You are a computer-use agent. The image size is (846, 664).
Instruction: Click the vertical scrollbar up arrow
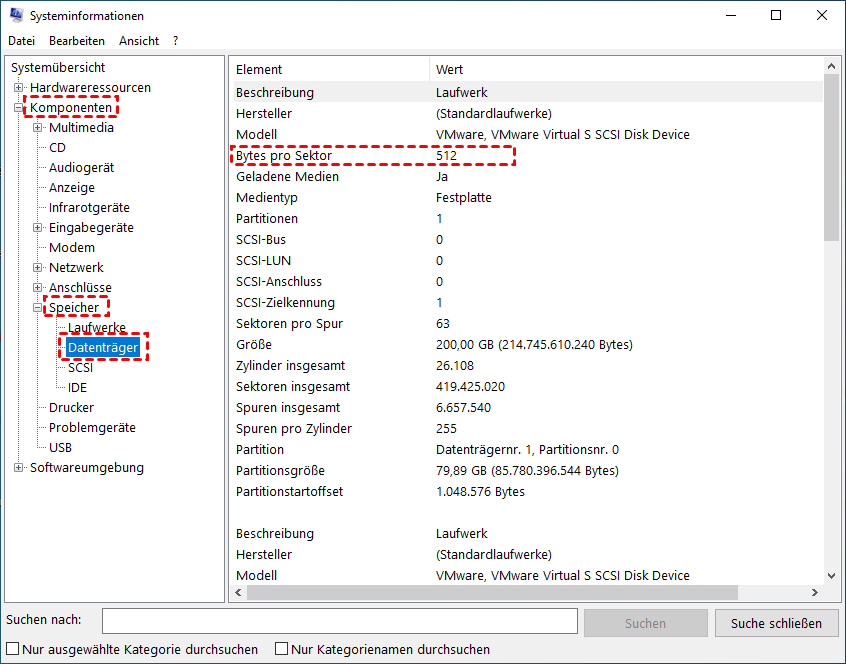pos(831,66)
